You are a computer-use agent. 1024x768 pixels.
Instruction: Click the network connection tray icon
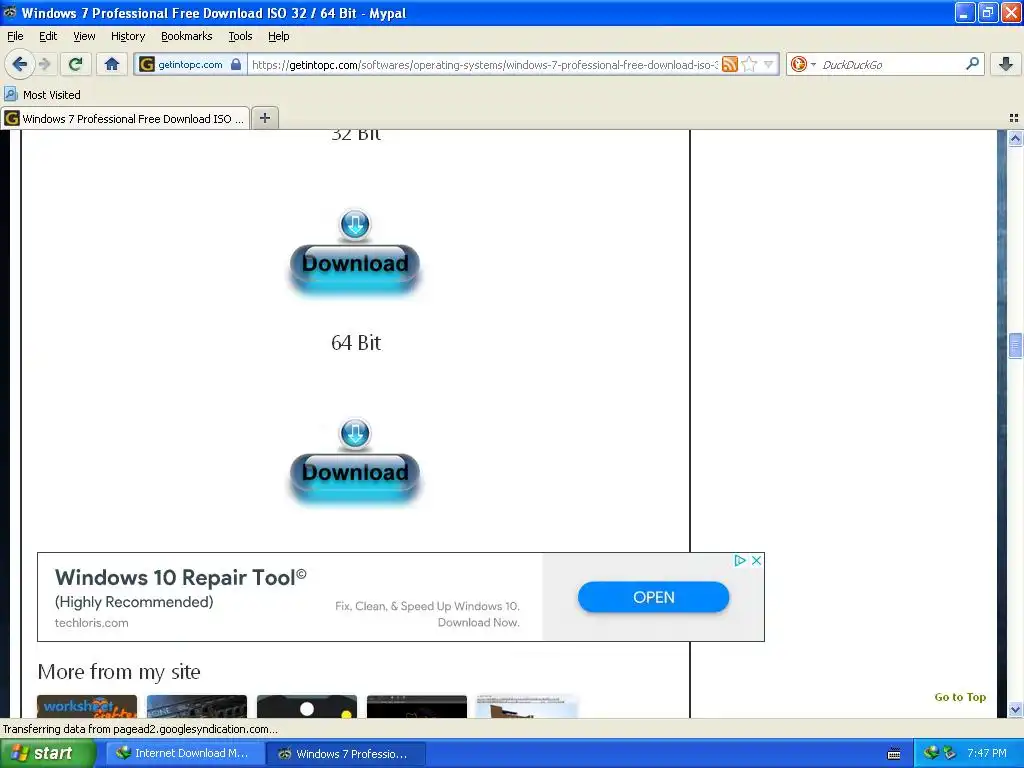[x=950, y=753]
